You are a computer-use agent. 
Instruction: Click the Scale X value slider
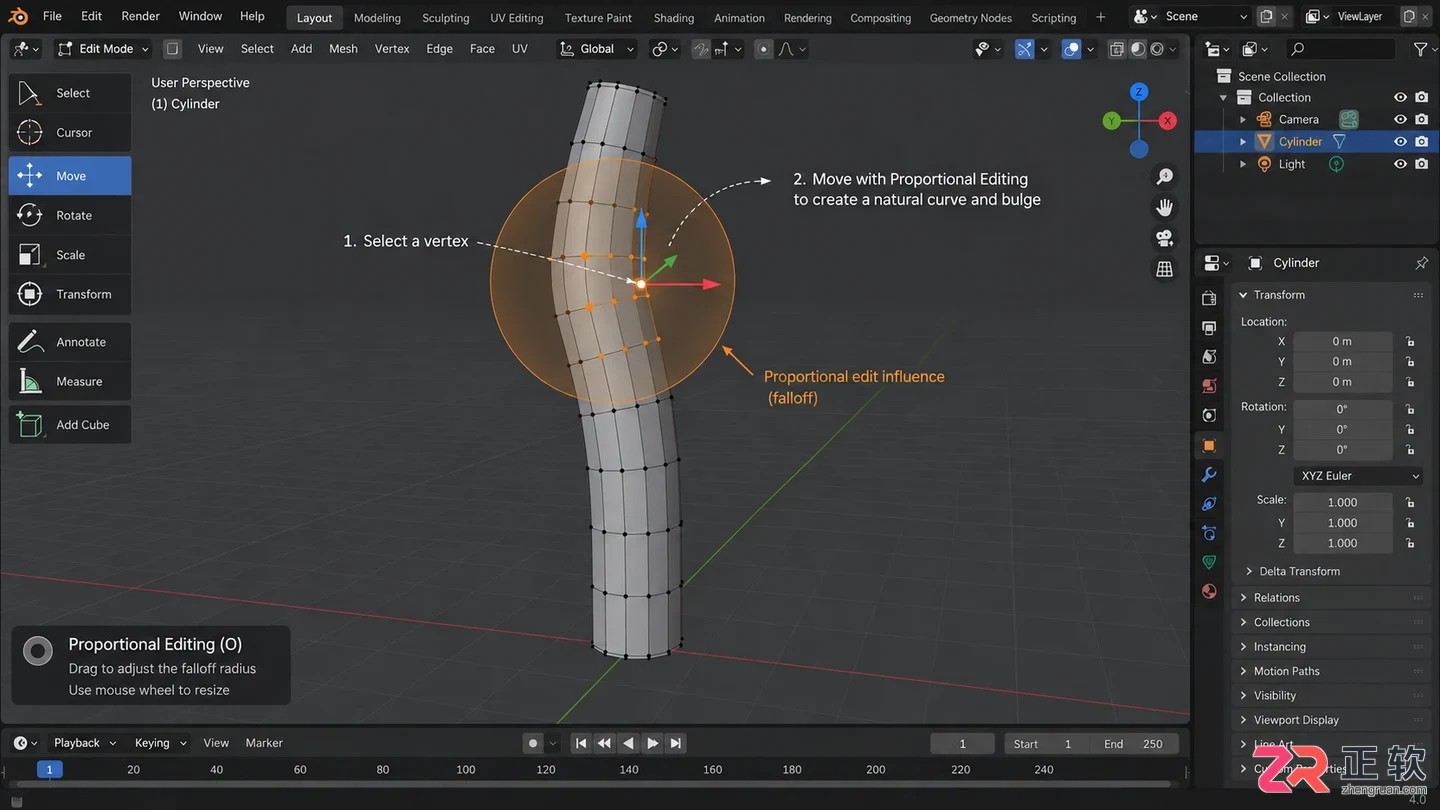pos(1342,502)
